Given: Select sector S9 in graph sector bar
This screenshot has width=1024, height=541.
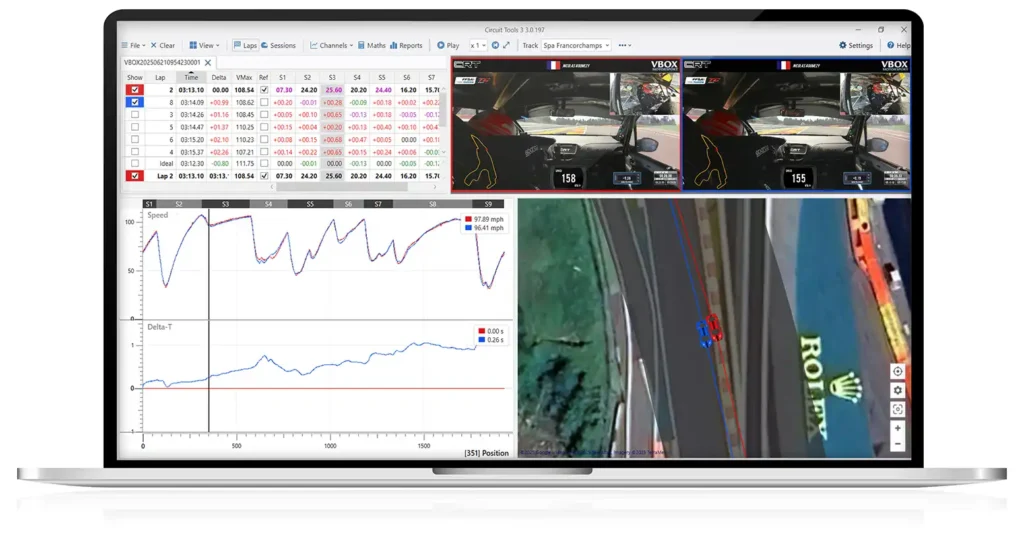Looking at the screenshot, I should click(488, 205).
